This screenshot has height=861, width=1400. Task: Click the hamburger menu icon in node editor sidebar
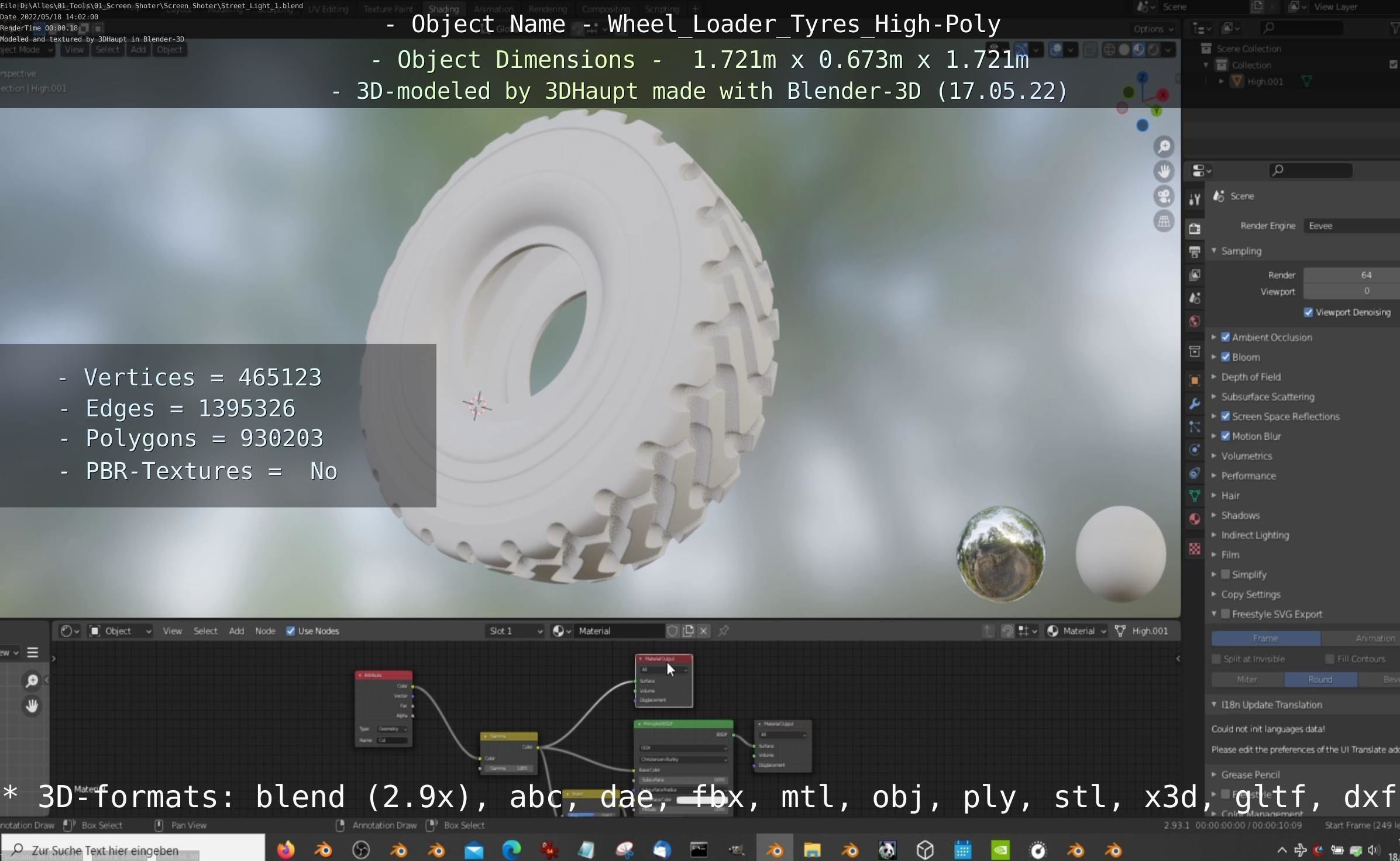coord(33,652)
